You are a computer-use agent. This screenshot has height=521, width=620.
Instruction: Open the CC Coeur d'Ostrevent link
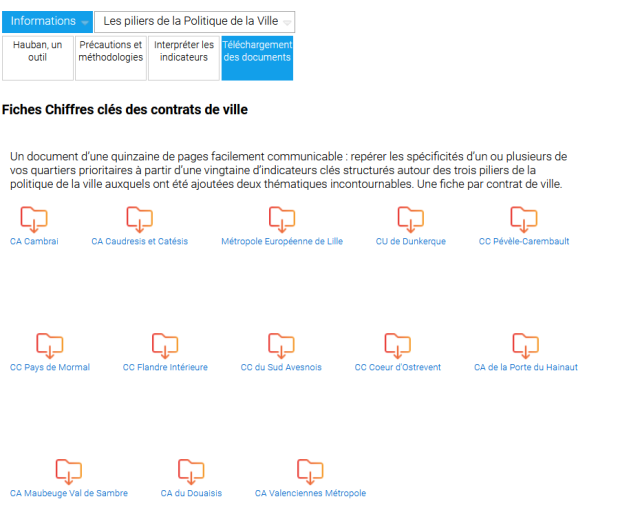(398, 367)
